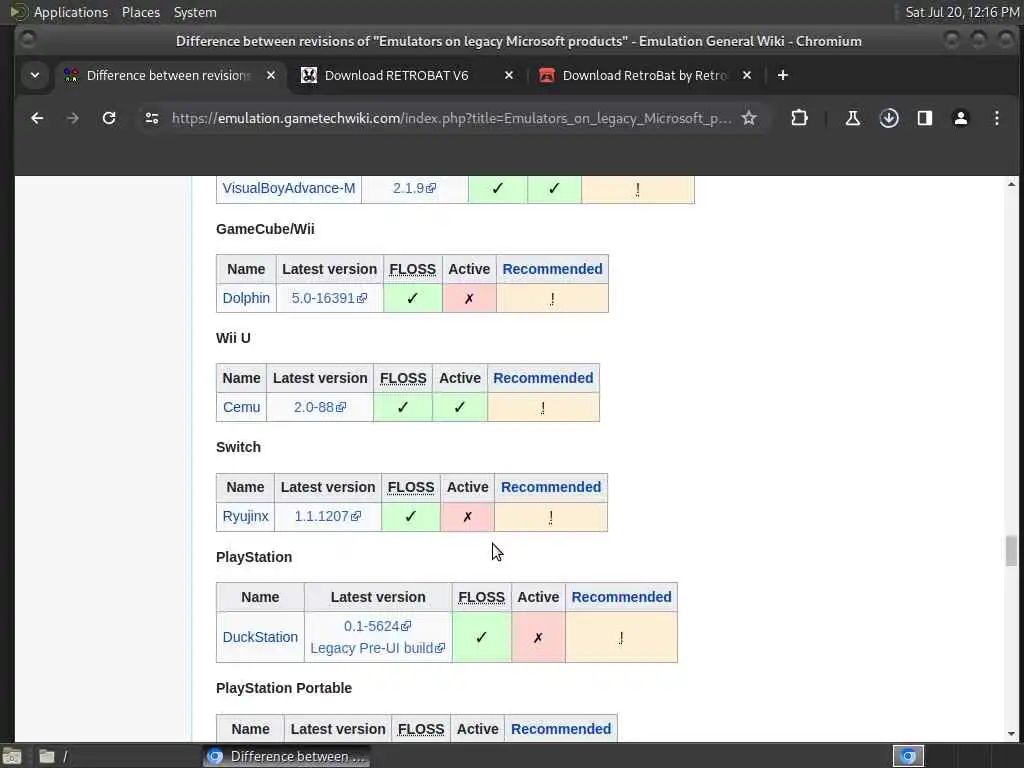Click Recommended header in Wii U table
The width and height of the screenshot is (1024, 768).
pos(543,378)
